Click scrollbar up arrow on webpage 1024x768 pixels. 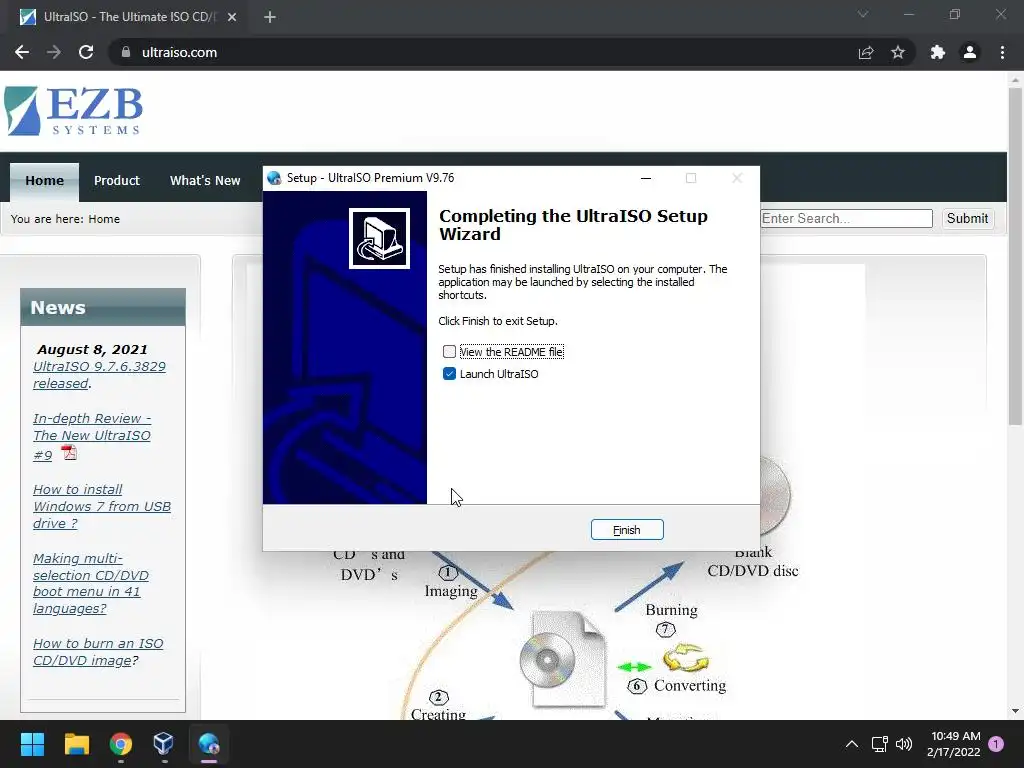pos(1015,80)
